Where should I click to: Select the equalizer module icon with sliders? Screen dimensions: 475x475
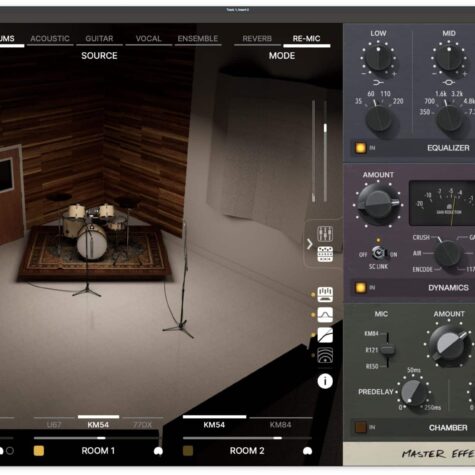point(325,294)
